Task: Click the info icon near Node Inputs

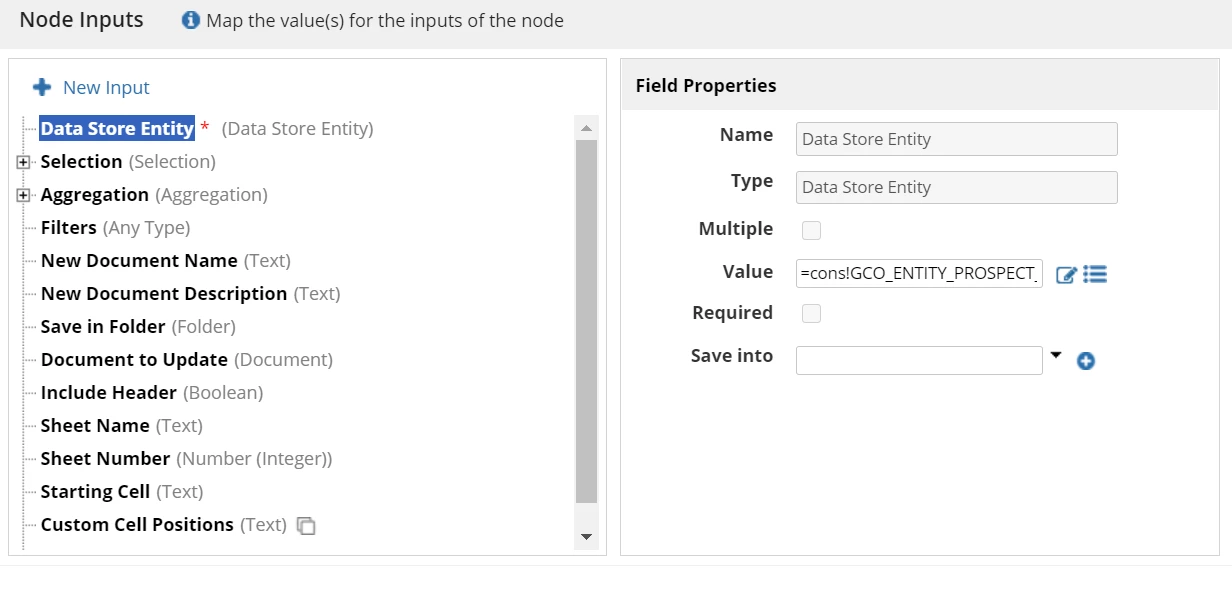Action: click(x=191, y=20)
